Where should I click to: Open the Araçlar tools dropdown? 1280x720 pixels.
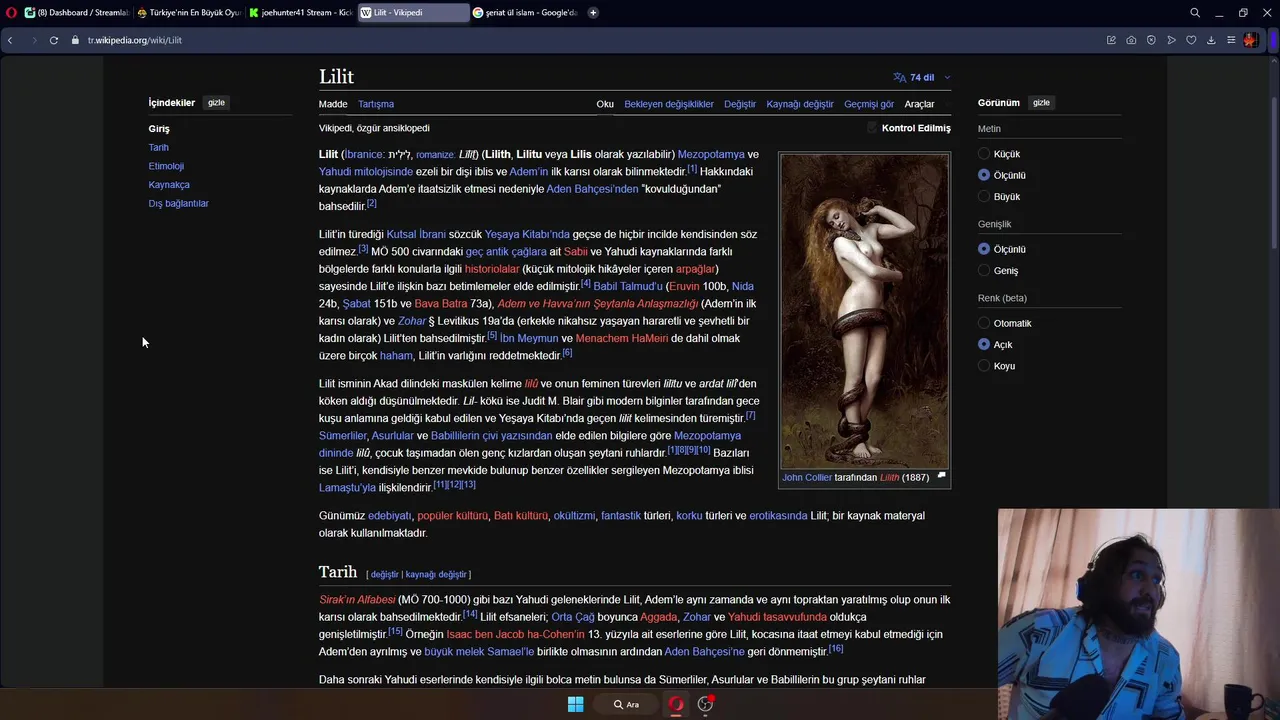(x=919, y=104)
